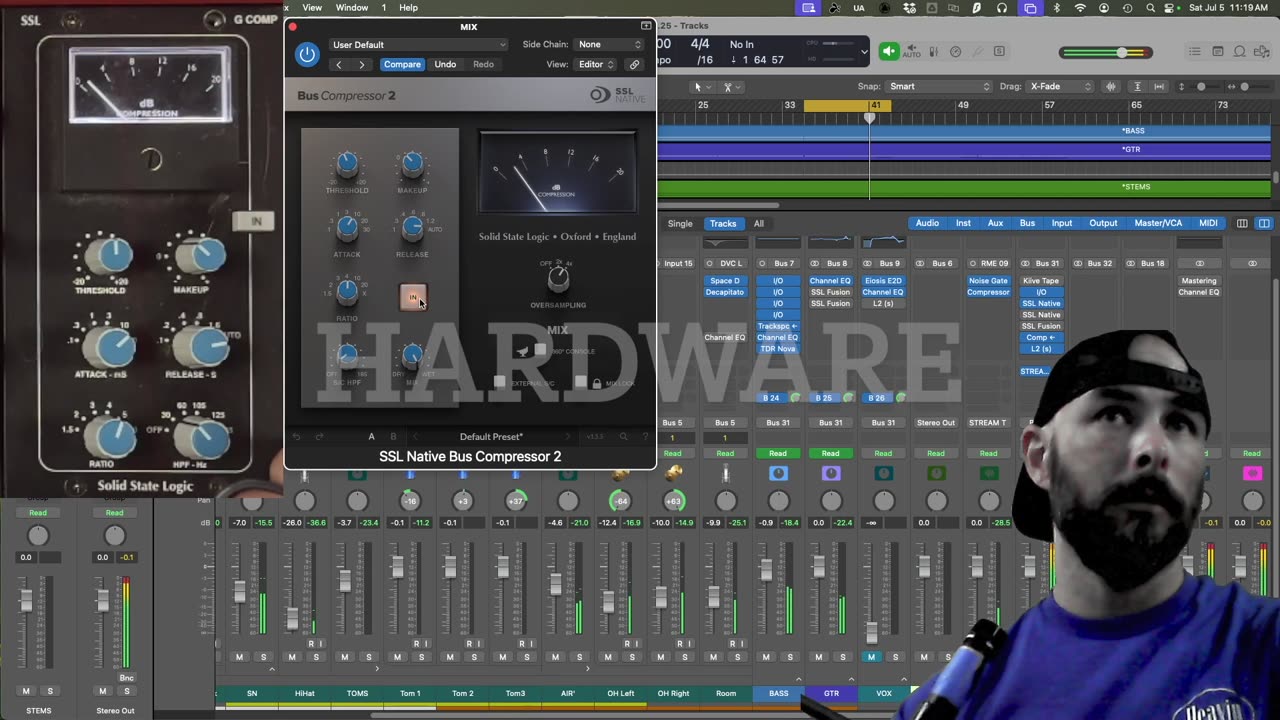Click the Auto volume icon

[x=911, y=52]
